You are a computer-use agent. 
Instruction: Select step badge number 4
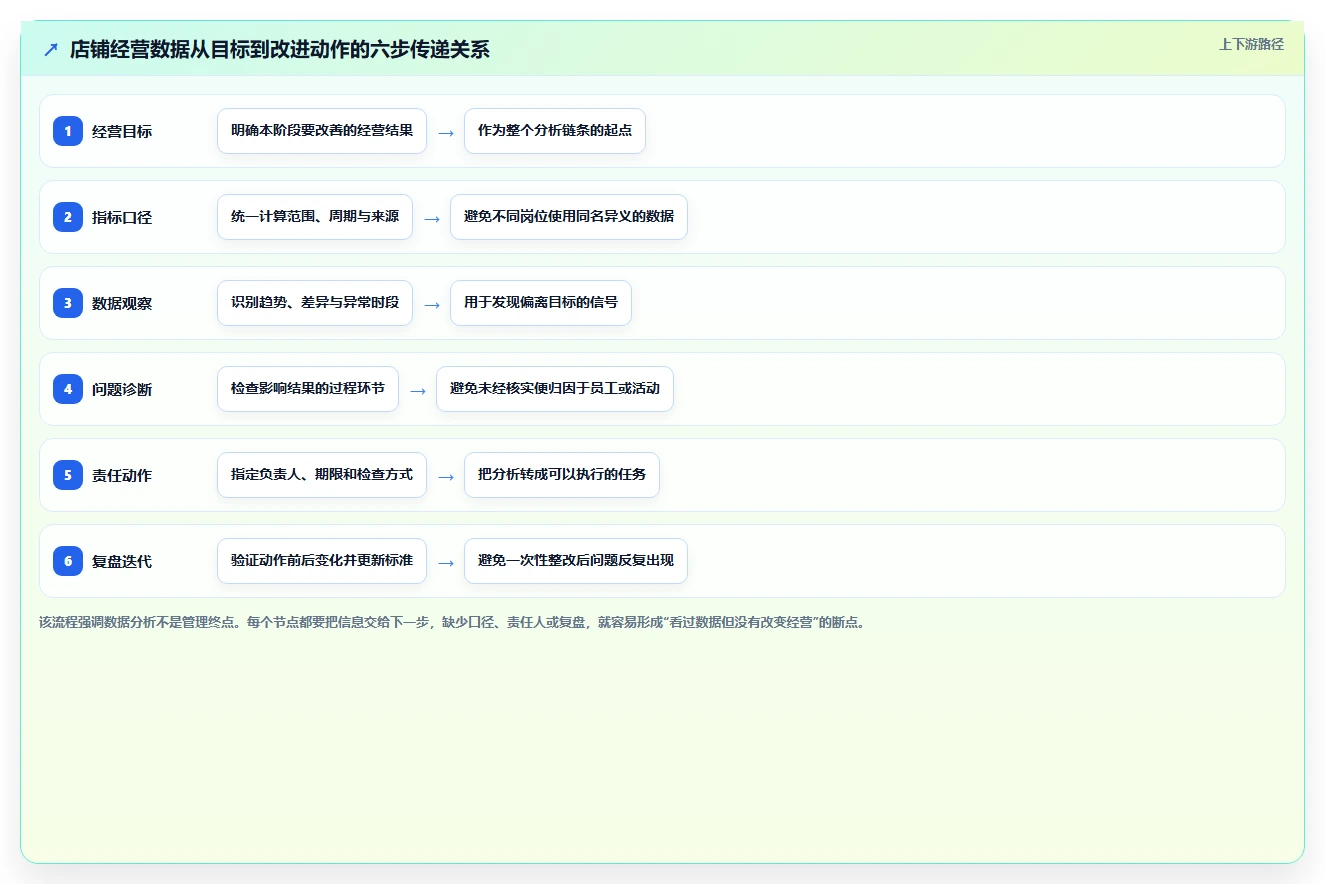(x=68, y=389)
